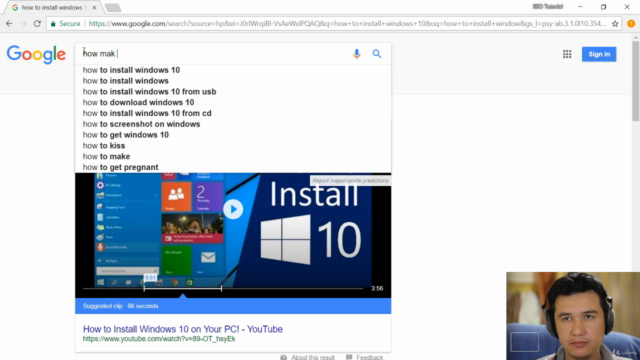Click 'About this result' link
Image resolution: width=640 pixels, height=360 pixels.
(308, 357)
